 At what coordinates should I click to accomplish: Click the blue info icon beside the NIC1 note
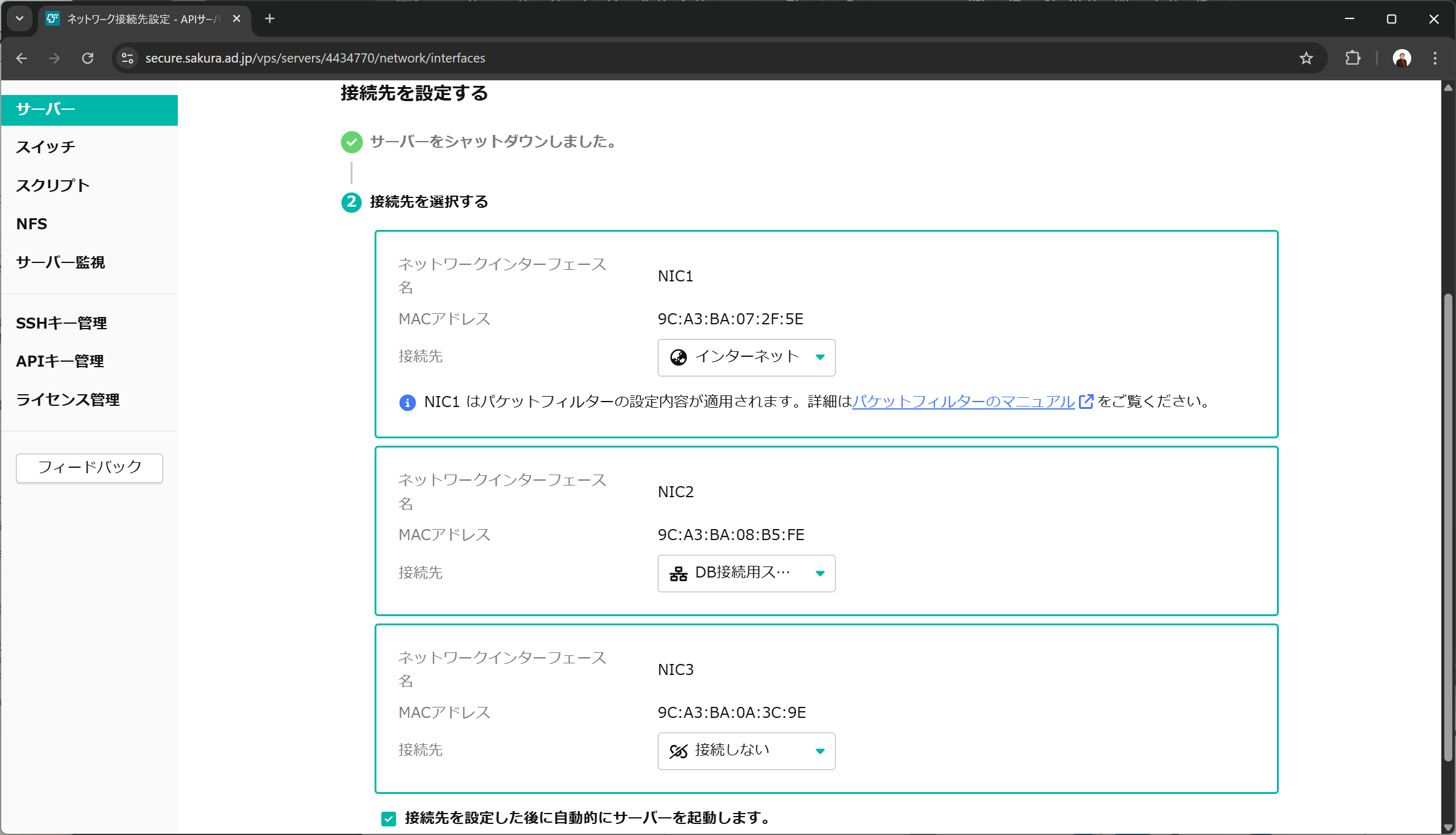click(407, 403)
